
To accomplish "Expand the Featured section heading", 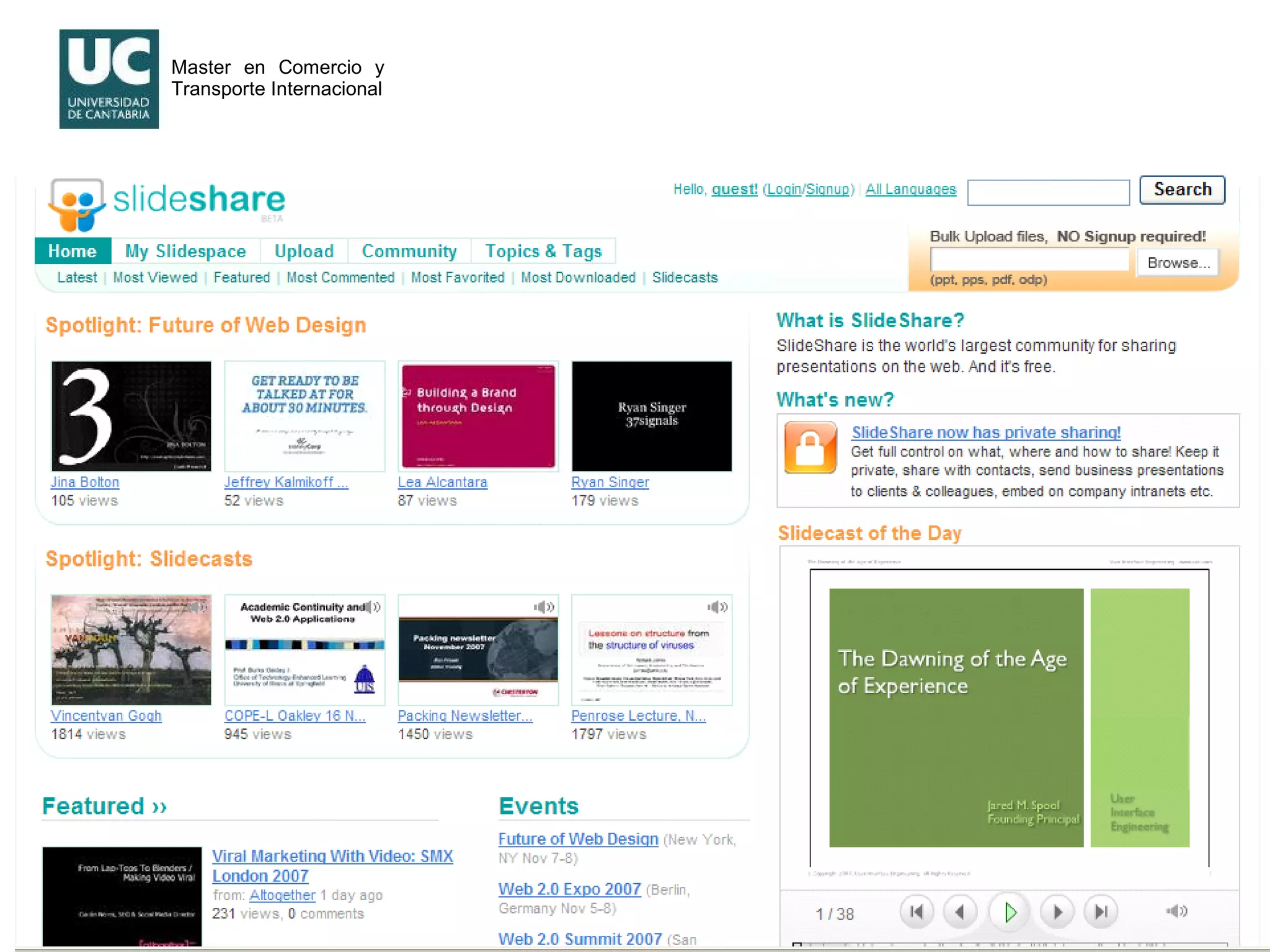I will coord(104,806).
